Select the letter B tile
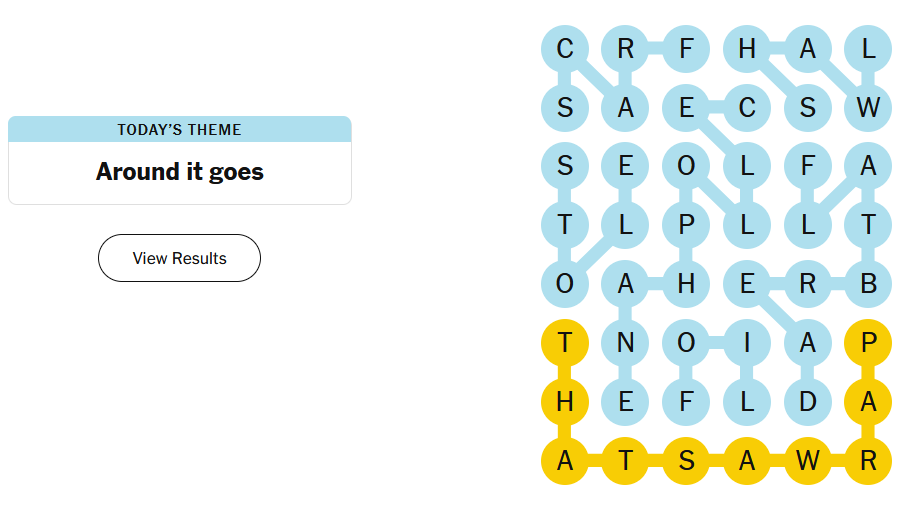Viewport: 900px width, 506px height. (x=868, y=284)
